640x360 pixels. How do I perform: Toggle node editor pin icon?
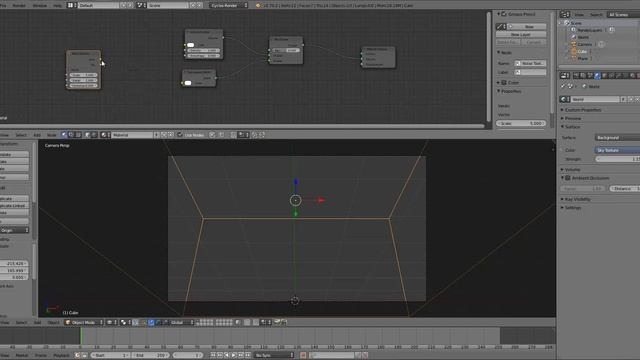(212, 135)
